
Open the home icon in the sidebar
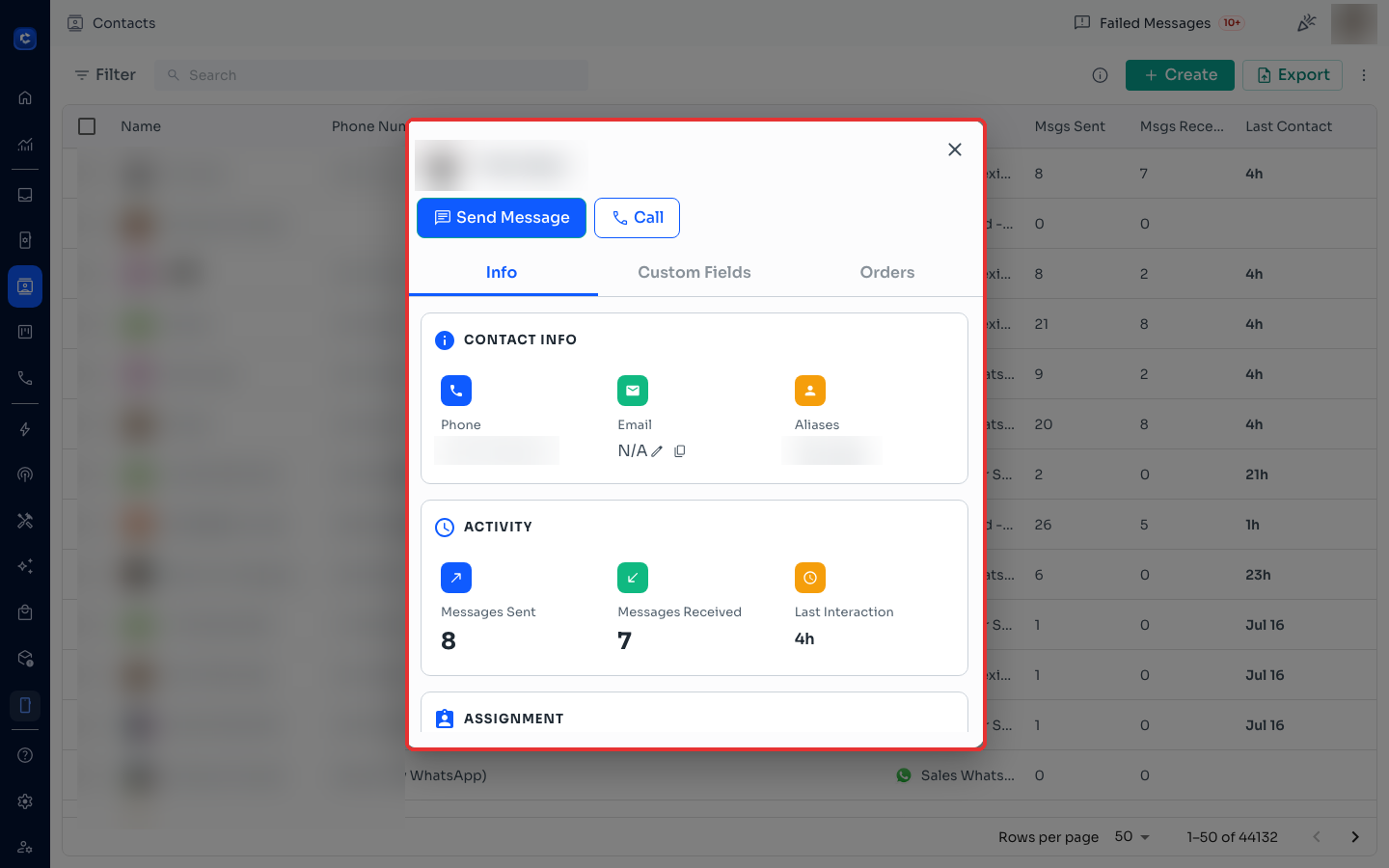point(25,97)
